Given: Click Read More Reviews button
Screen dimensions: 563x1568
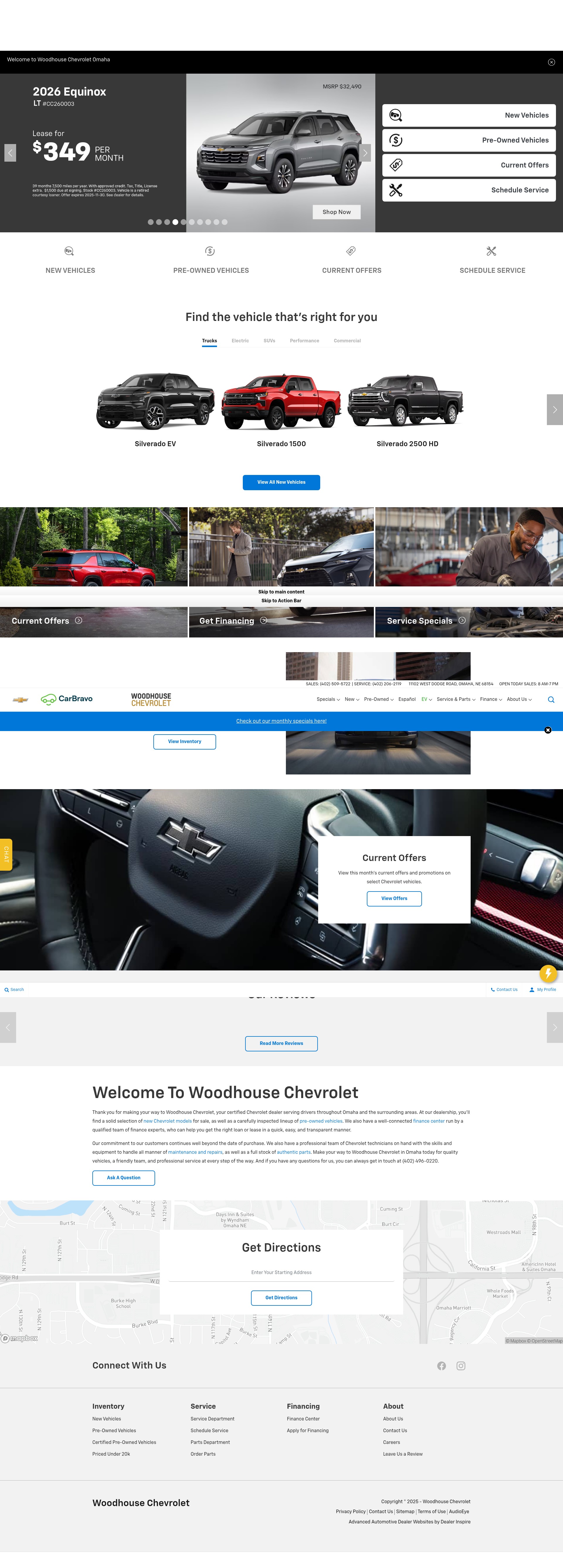Looking at the screenshot, I should tap(281, 1043).
